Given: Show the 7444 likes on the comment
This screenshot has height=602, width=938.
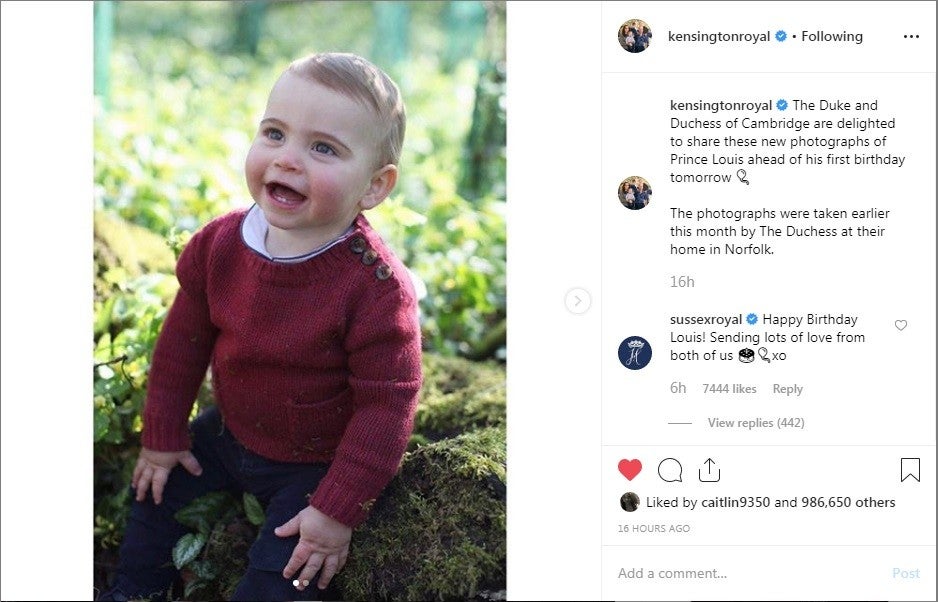Looking at the screenshot, I should [729, 389].
